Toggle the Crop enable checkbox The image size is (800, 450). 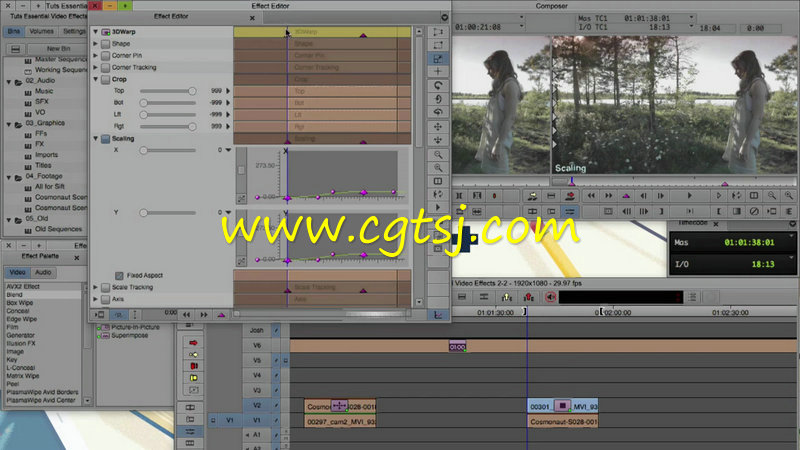tap(106, 79)
